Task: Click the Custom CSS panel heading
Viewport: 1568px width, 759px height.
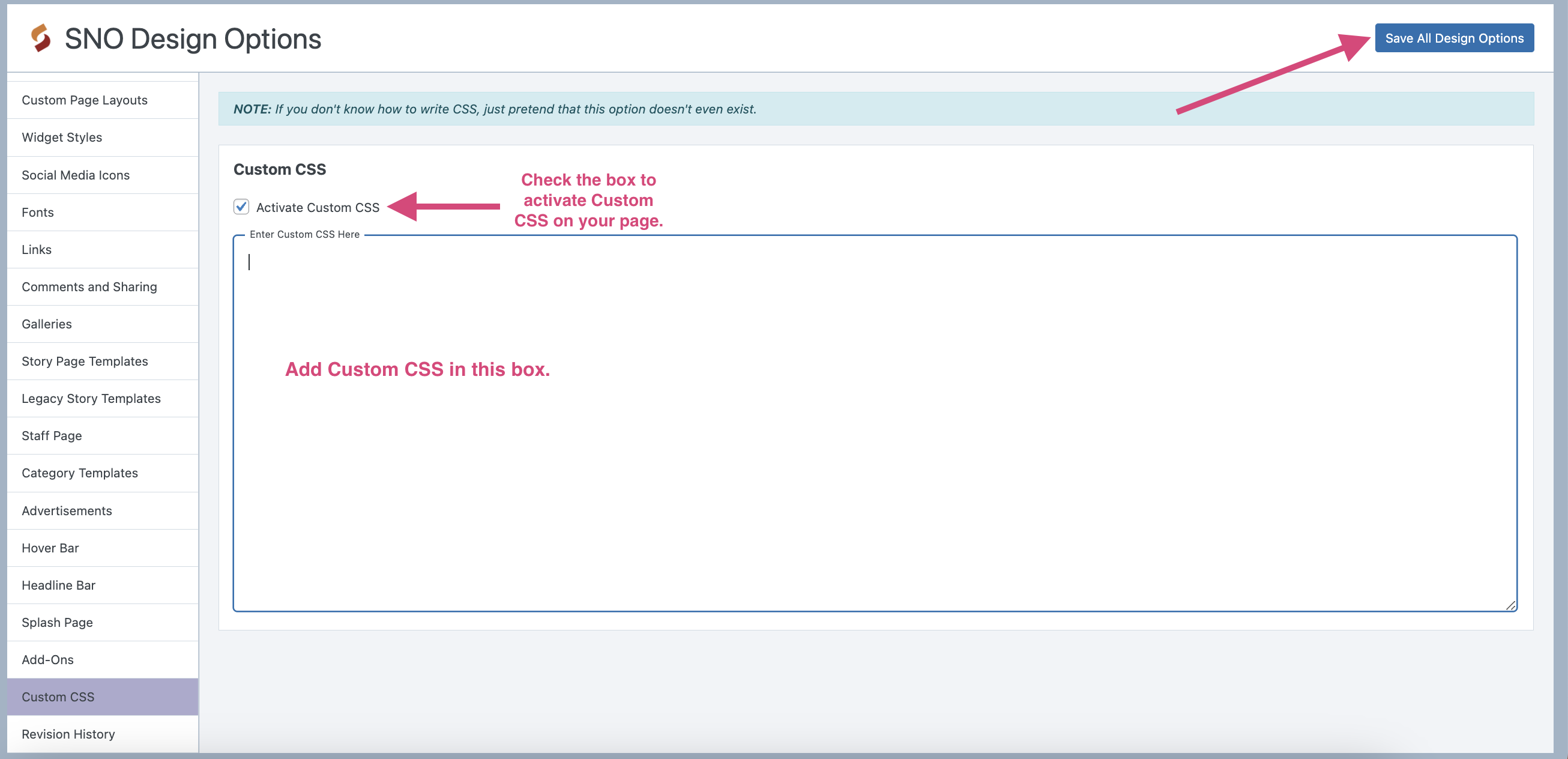Action: (280, 169)
